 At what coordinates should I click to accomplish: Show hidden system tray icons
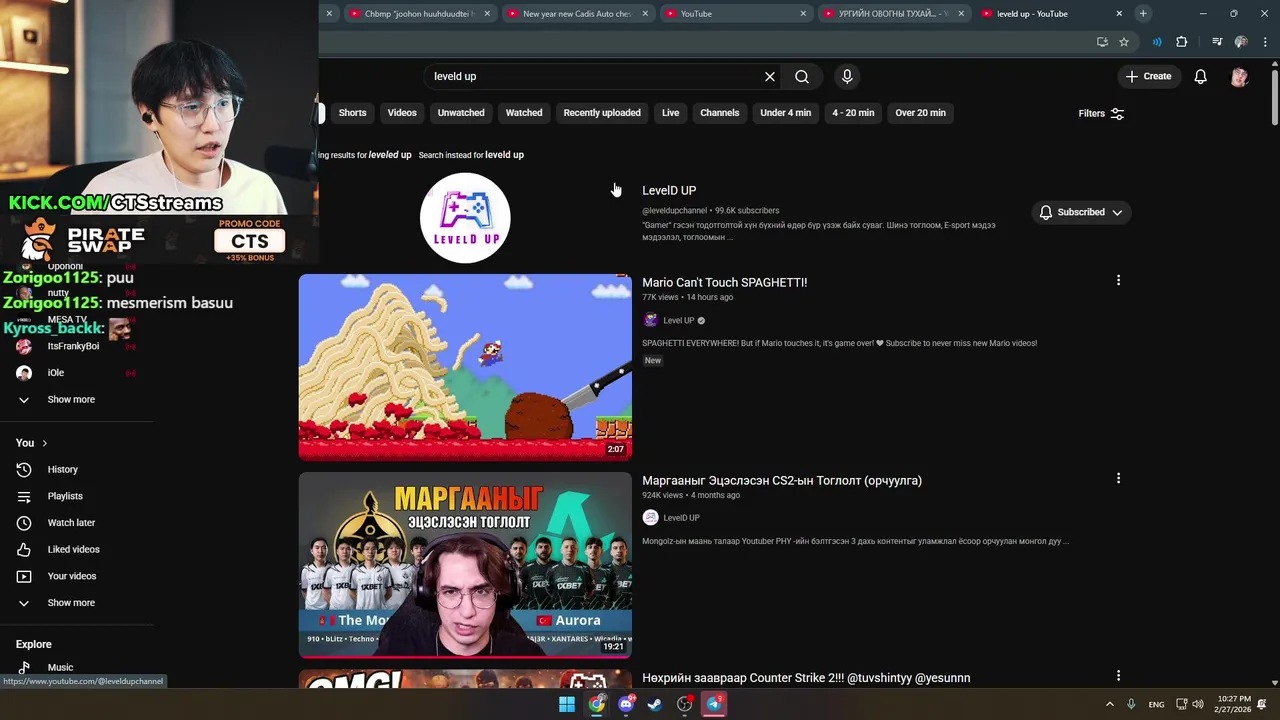1109,704
